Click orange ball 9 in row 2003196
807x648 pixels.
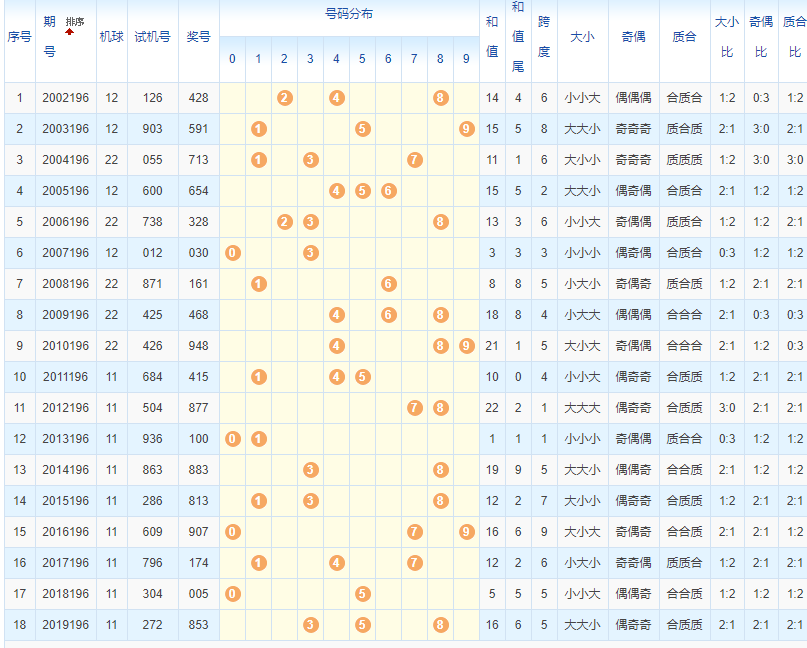tap(466, 129)
